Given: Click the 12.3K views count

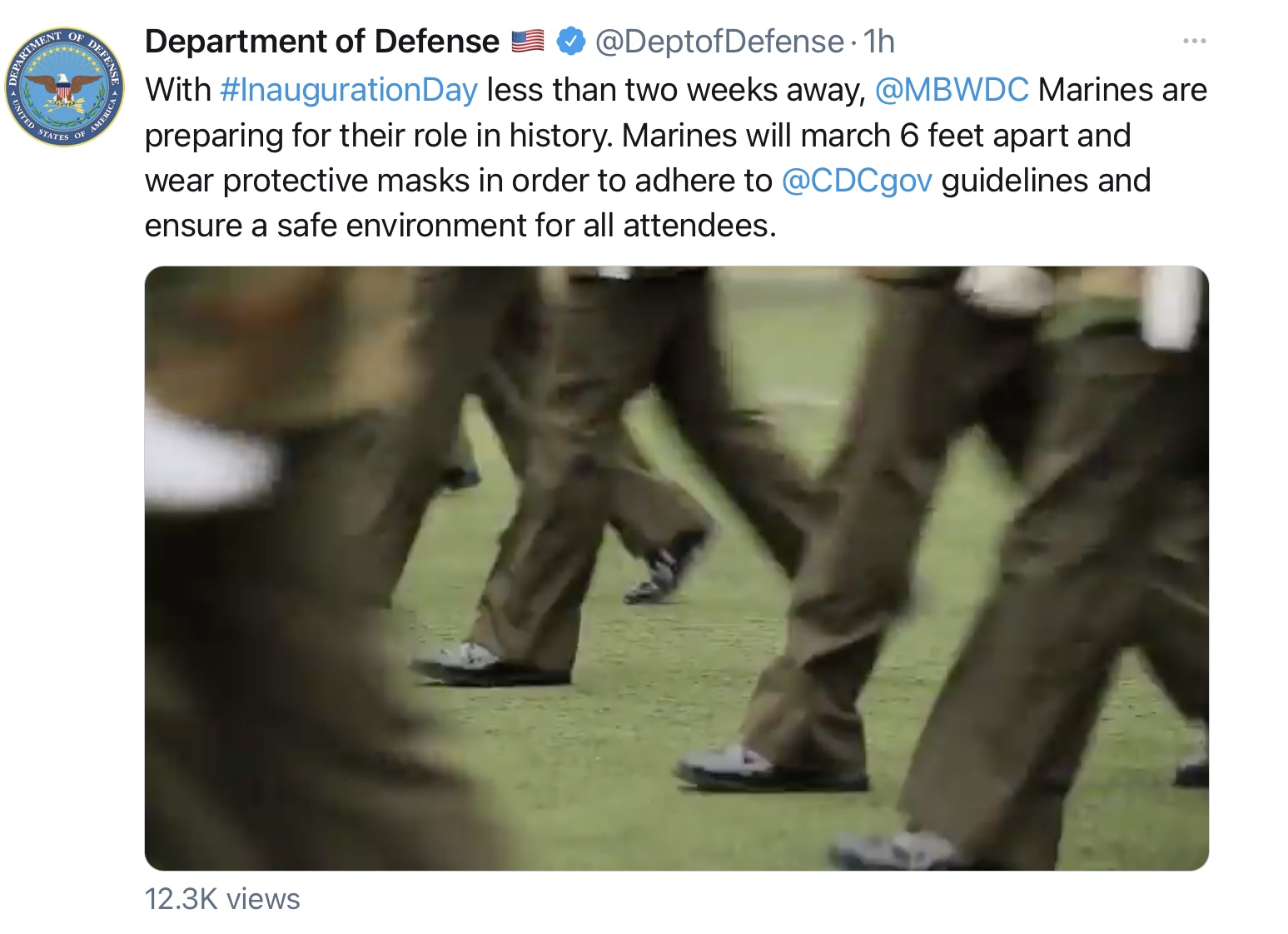Looking at the screenshot, I should coord(222,899).
